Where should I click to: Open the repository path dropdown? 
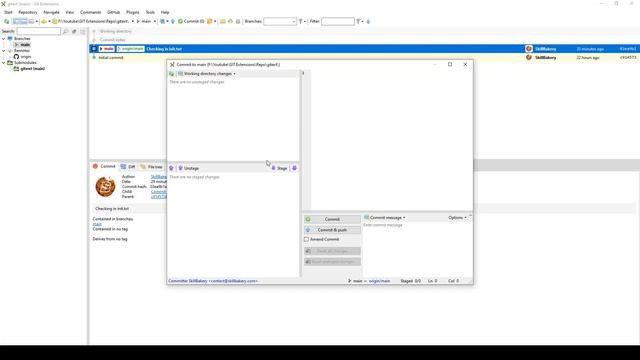click(132, 21)
